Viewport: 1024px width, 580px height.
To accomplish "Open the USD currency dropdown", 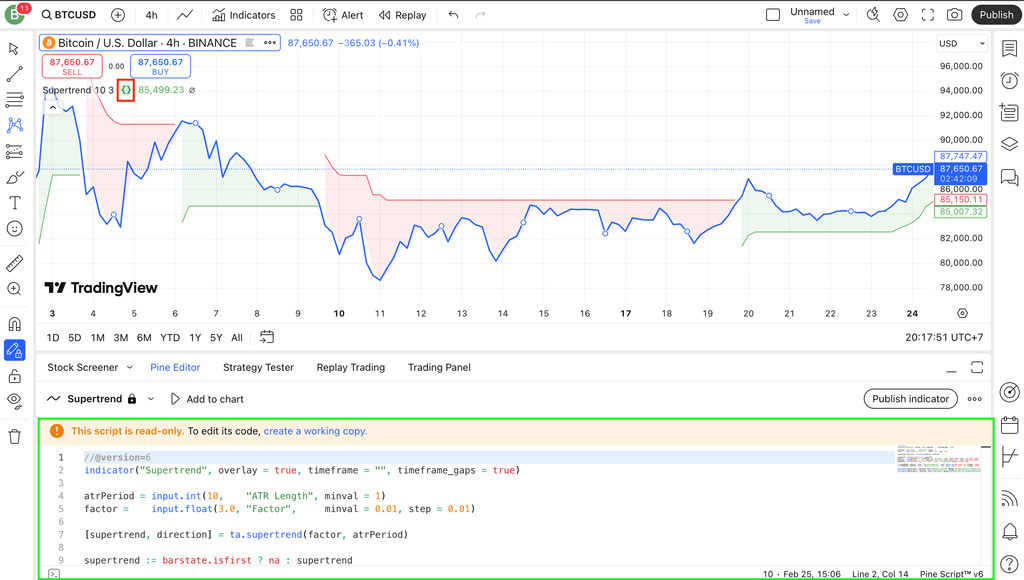I will tap(961, 44).
